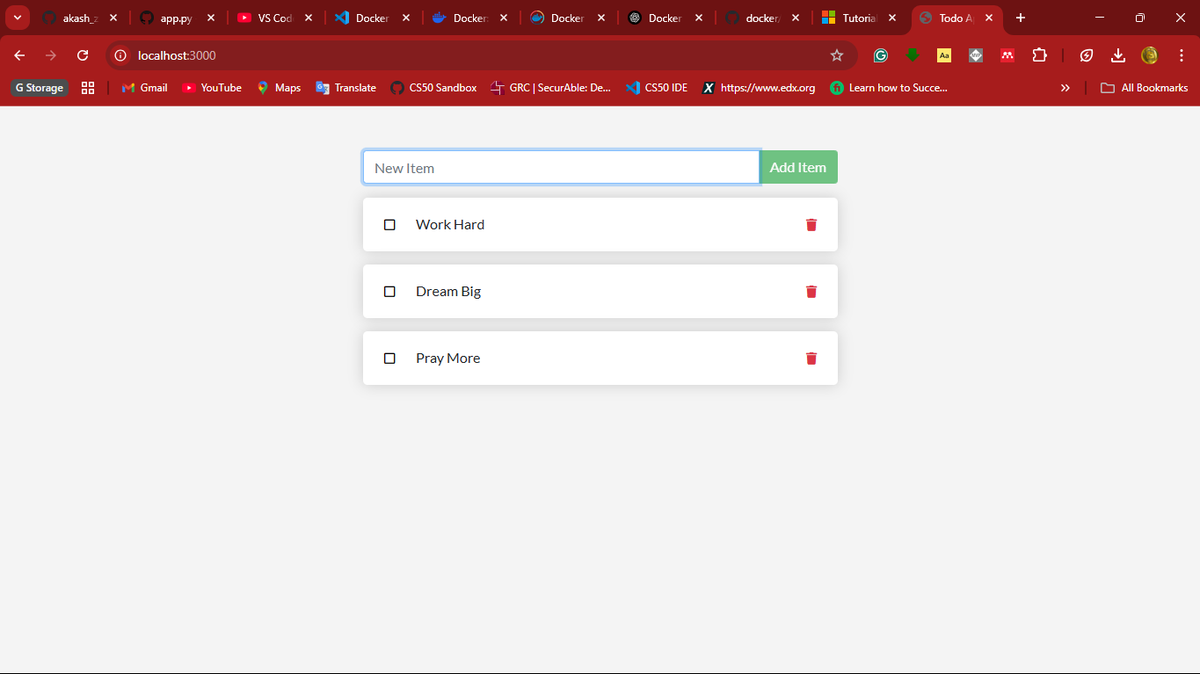Open a new browser tab
This screenshot has width=1200, height=674.
(x=1020, y=18)
